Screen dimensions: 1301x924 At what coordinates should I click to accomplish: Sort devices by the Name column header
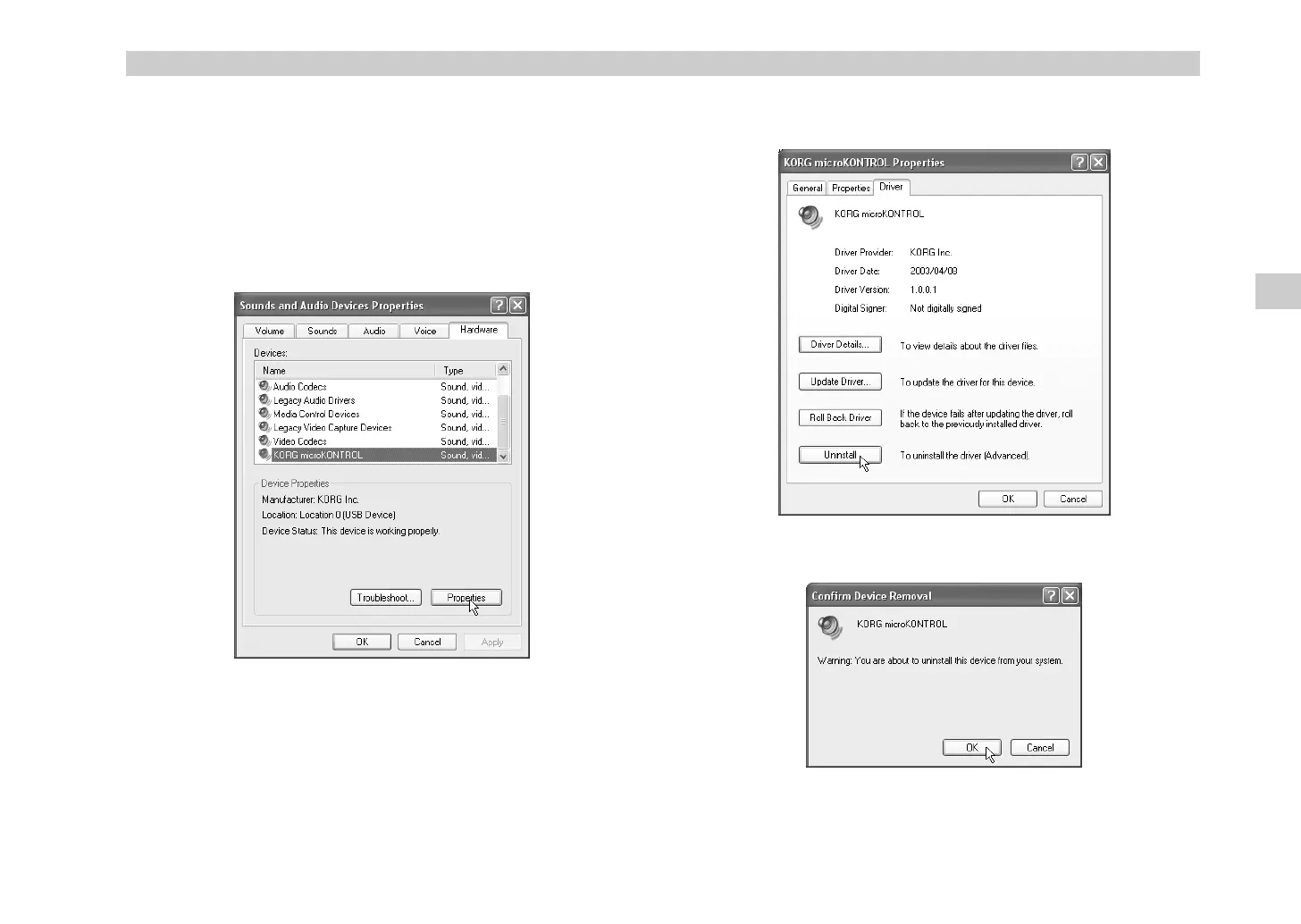point(345,370)
